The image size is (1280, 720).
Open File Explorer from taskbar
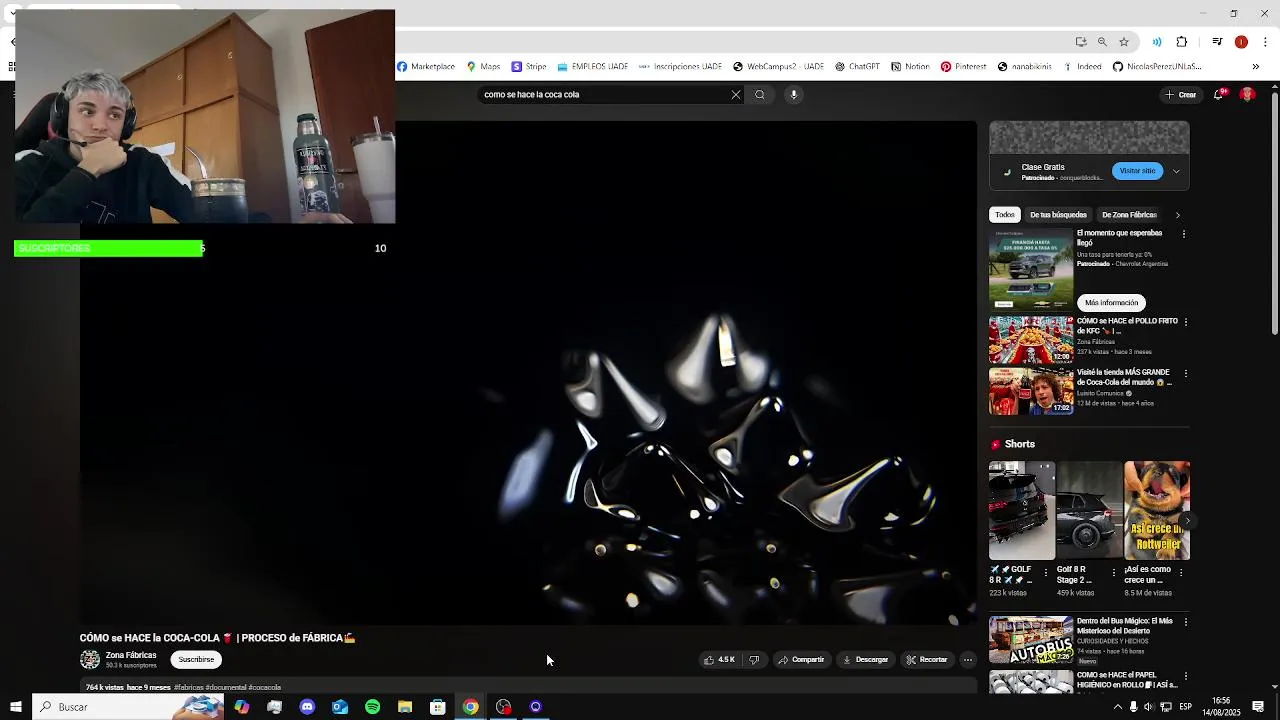[405, 707]
